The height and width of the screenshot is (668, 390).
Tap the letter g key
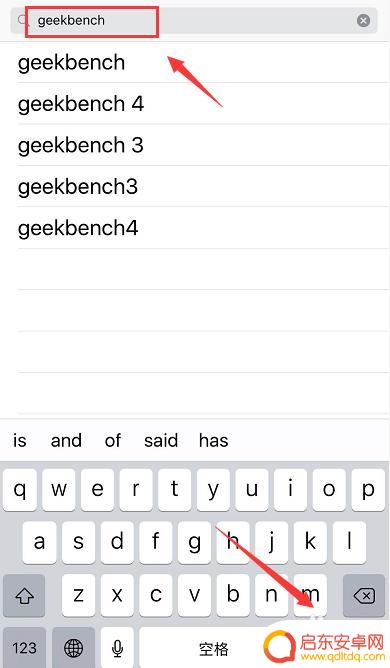pos(194,542)
